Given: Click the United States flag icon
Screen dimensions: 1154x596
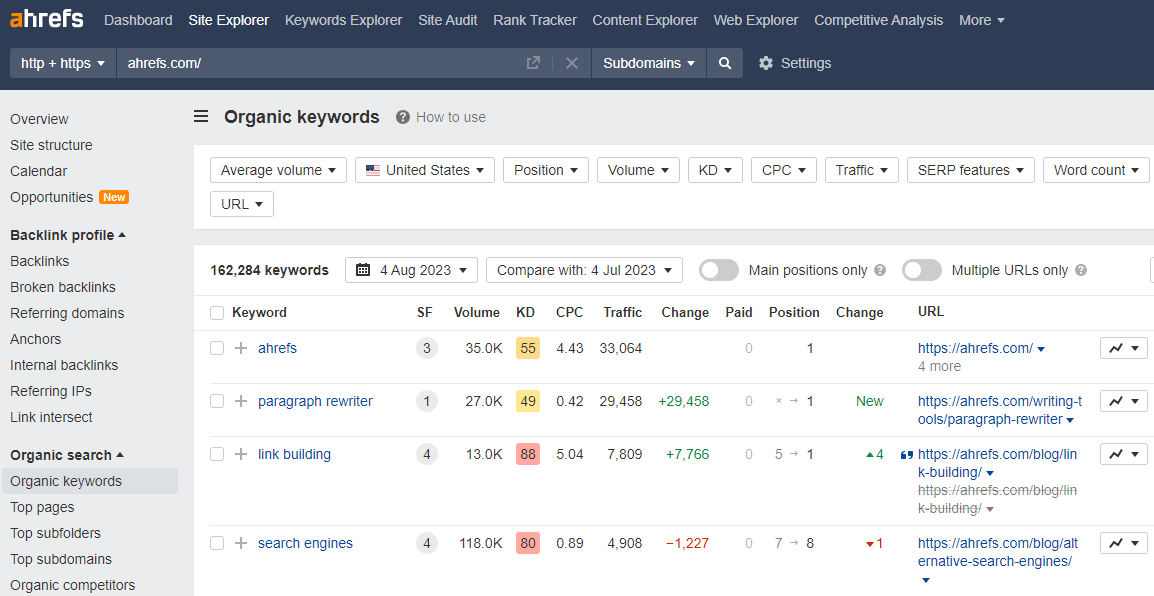Looking at the screenshot, I should [373, 170].
